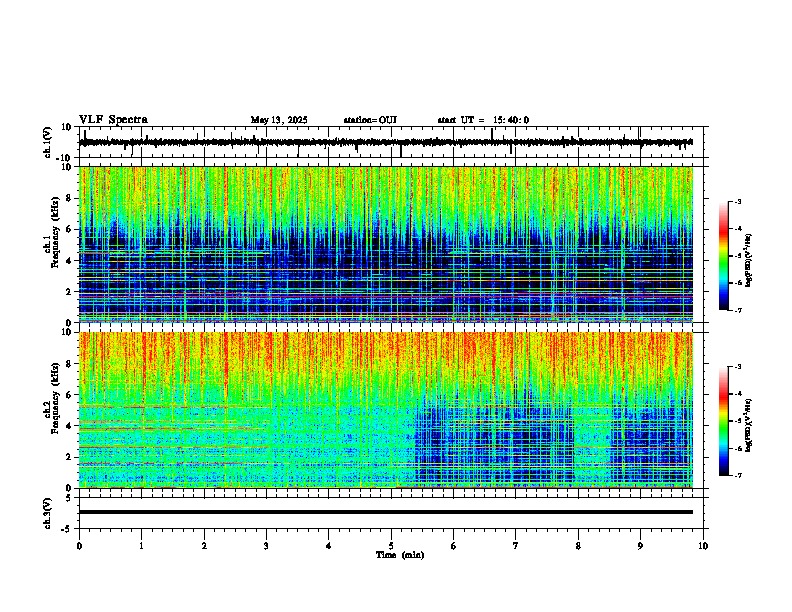Click the "6" kHz tick on ch.2 frequency axis
Screen dimensions: 792x612
[70, 395]
